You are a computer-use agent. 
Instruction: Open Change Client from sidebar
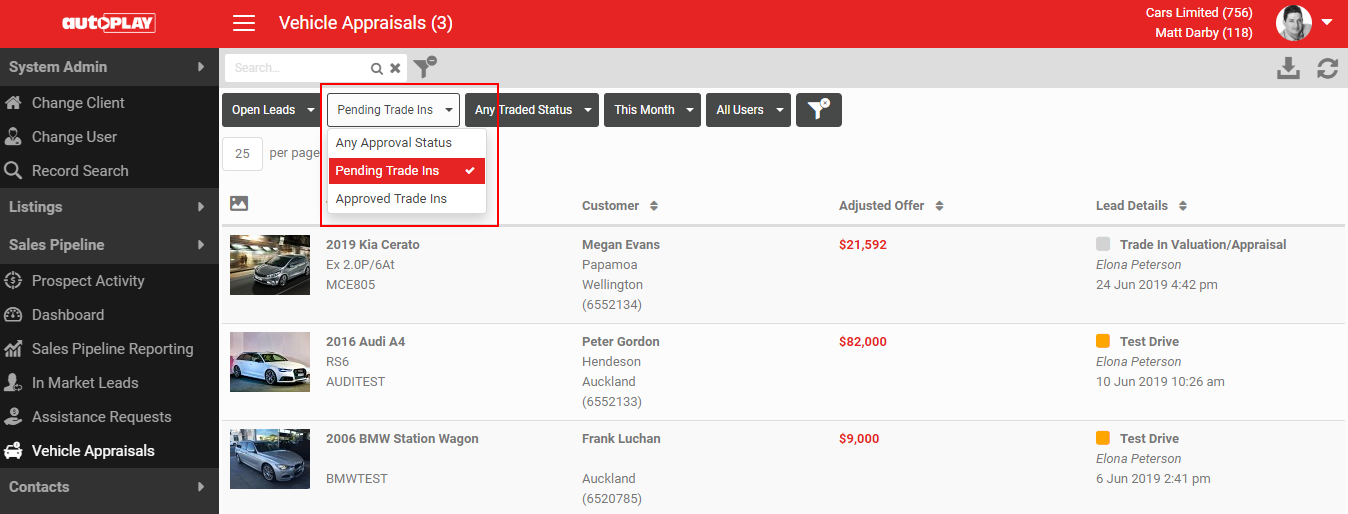[78, 102]
